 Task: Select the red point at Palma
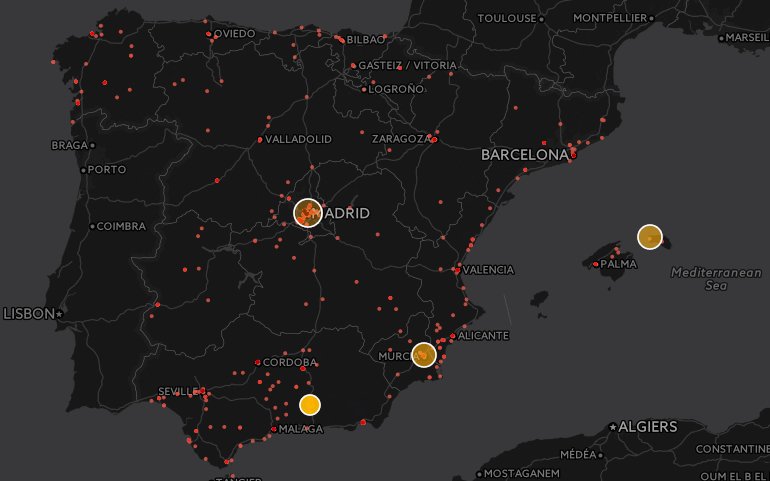coord(596,265)
